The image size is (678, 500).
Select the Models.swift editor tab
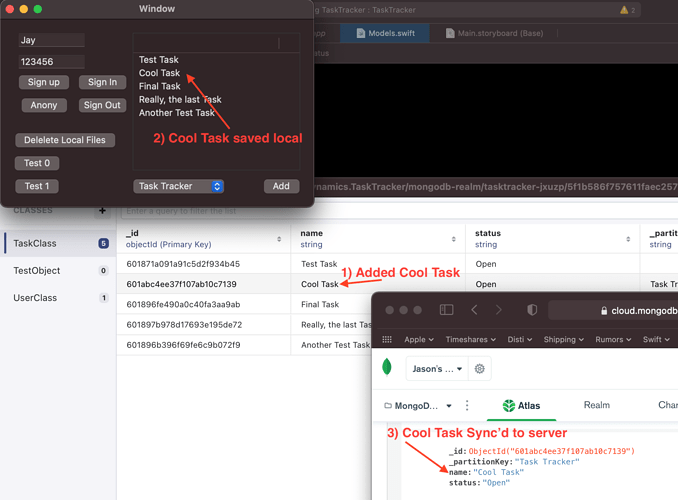386,33
